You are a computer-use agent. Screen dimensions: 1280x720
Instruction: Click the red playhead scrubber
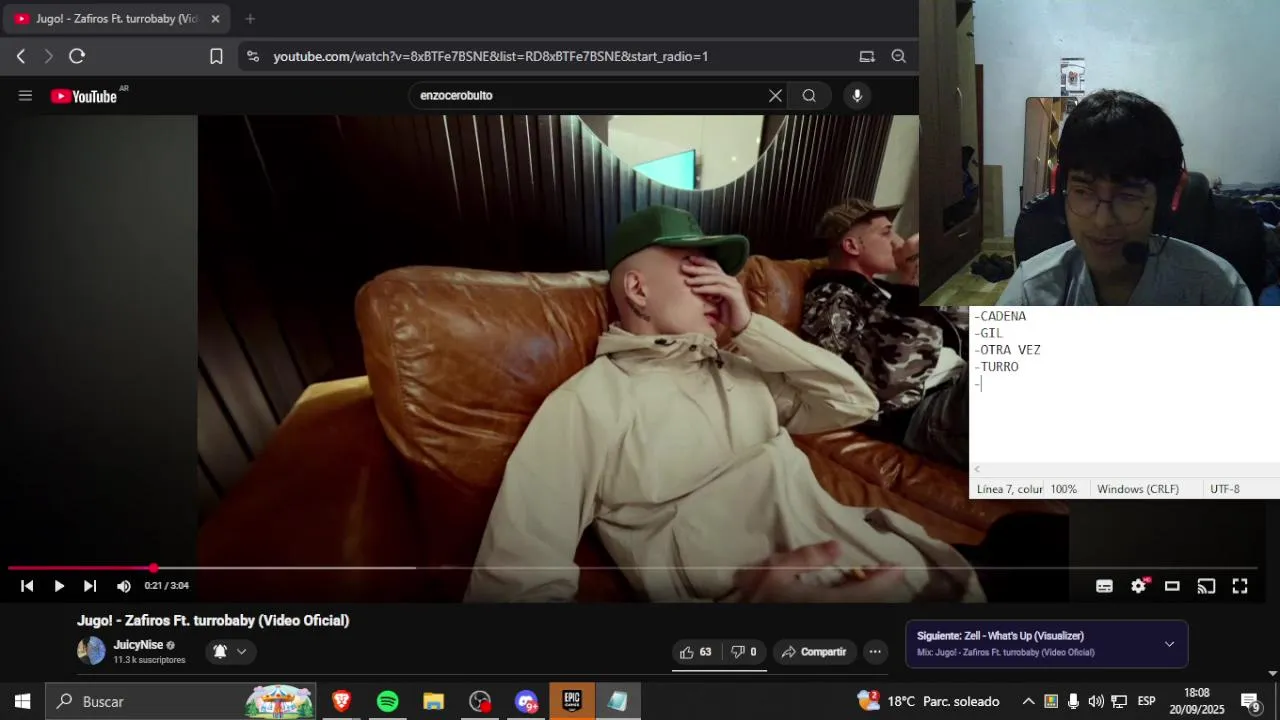pyautogui.click(x=154, y=568)
